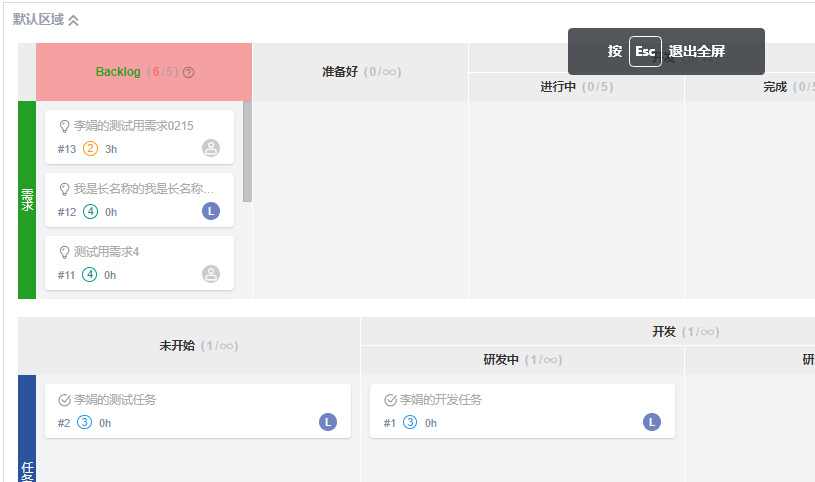Screen dimensions: 815x482
Task: Collapse the 默认区域 section chevron
Action: tap(73, 20)
